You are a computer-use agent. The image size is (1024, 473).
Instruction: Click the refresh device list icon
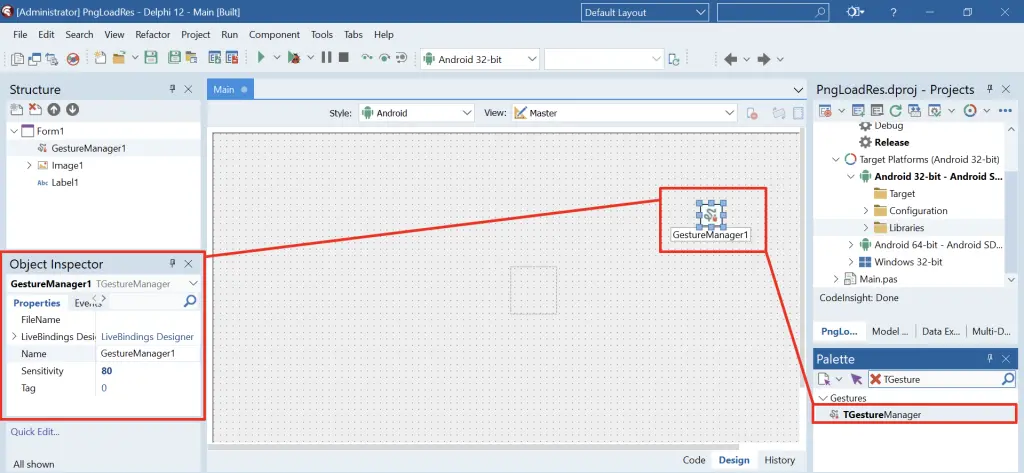(x=675, y=59)
